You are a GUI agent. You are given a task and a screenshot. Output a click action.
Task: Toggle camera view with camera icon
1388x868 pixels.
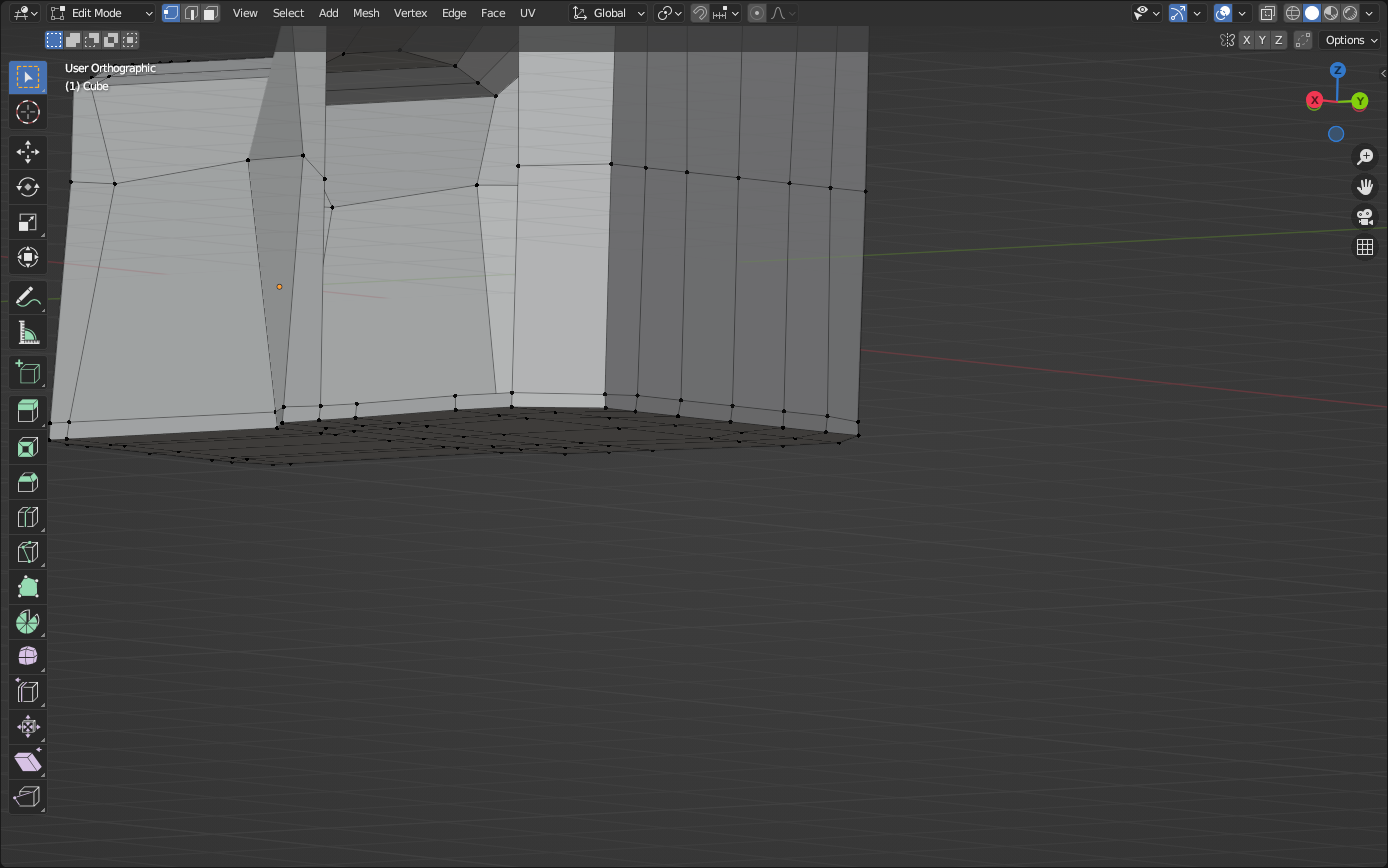pos(1365,217)
